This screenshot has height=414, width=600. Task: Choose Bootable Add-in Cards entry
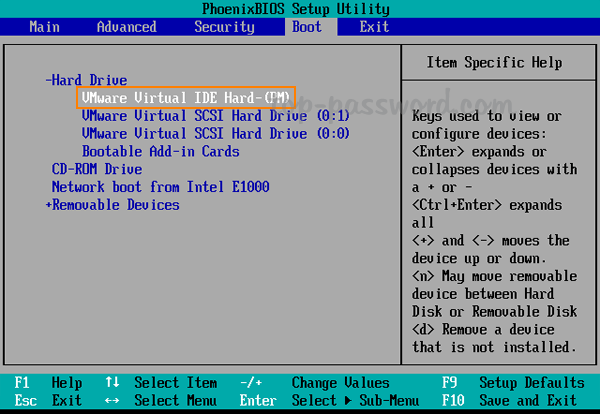coord(160,152)
